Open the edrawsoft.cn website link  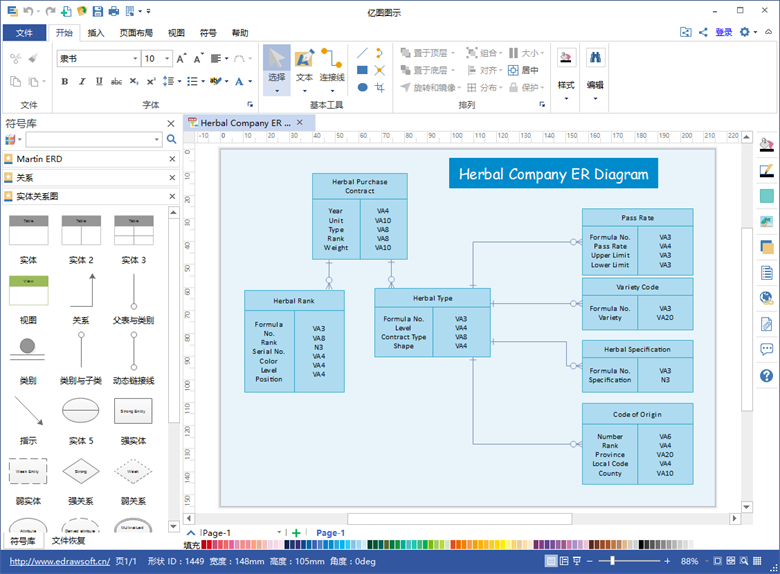coord(60,561)
